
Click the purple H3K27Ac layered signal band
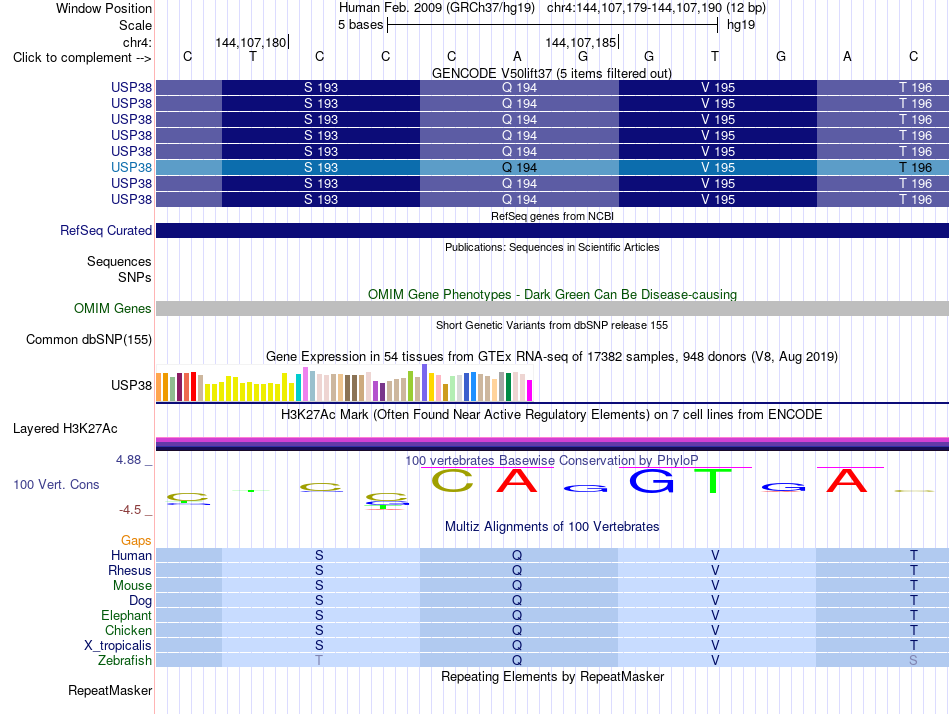pyautogui.click(x=553, y=443)
